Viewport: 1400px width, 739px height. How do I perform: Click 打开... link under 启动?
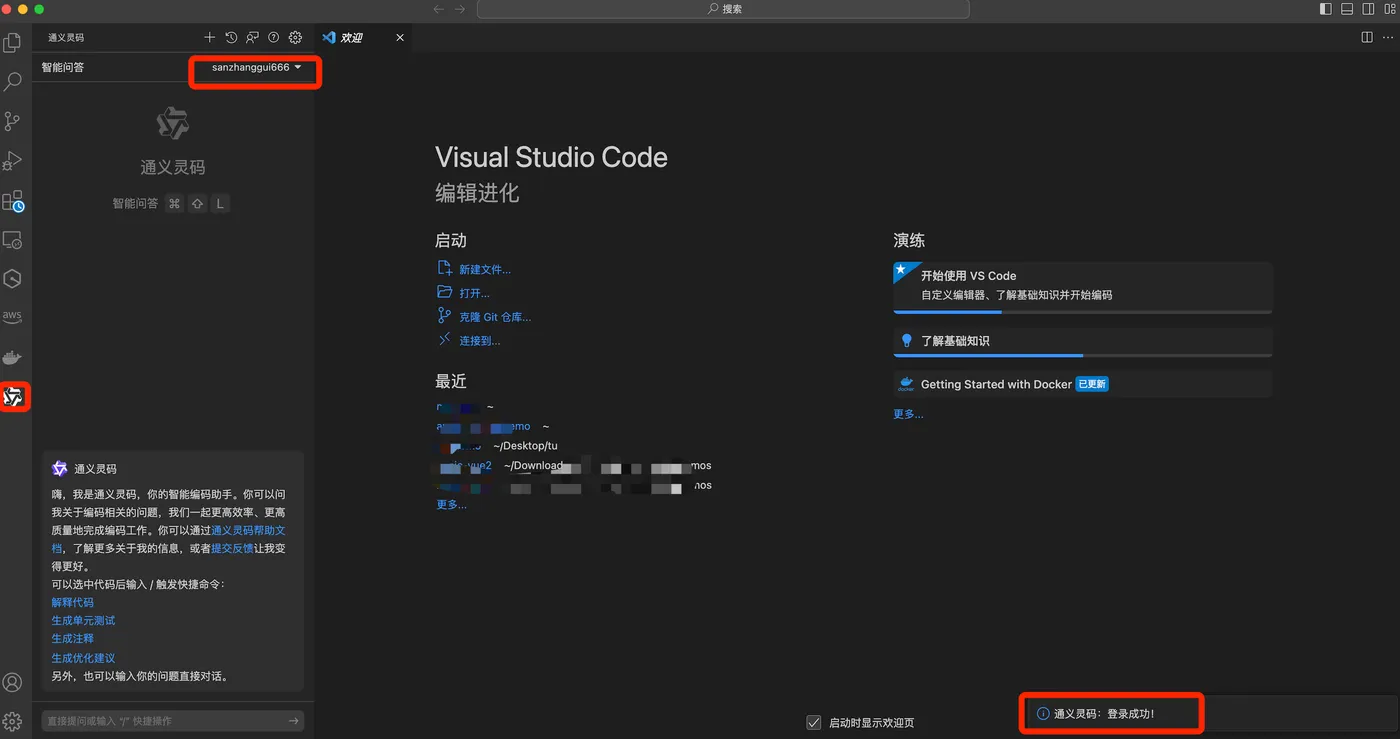(474, 293)
